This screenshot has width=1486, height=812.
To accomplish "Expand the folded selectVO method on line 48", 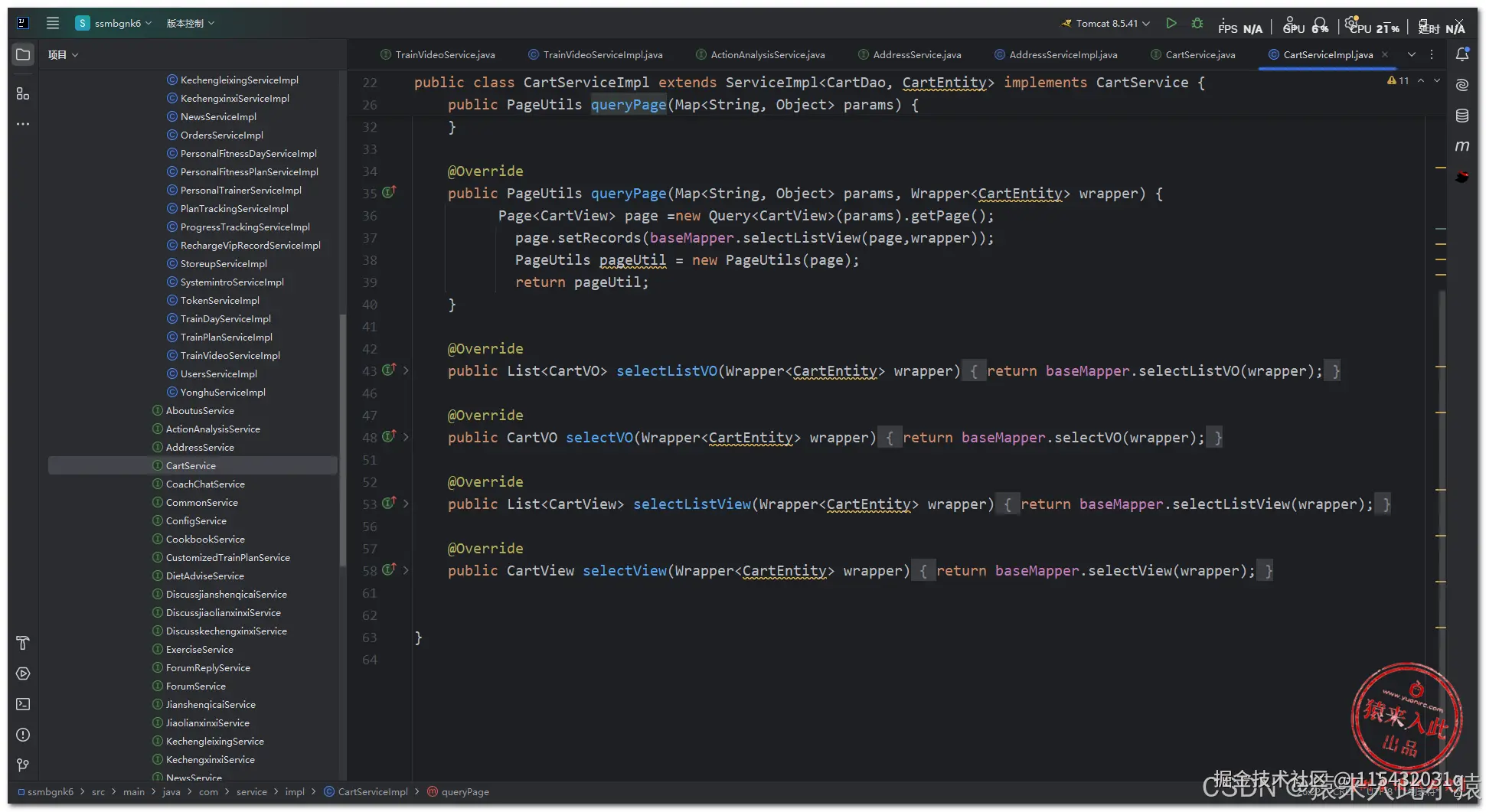I will pyautogui.click(x=406, y=437).
